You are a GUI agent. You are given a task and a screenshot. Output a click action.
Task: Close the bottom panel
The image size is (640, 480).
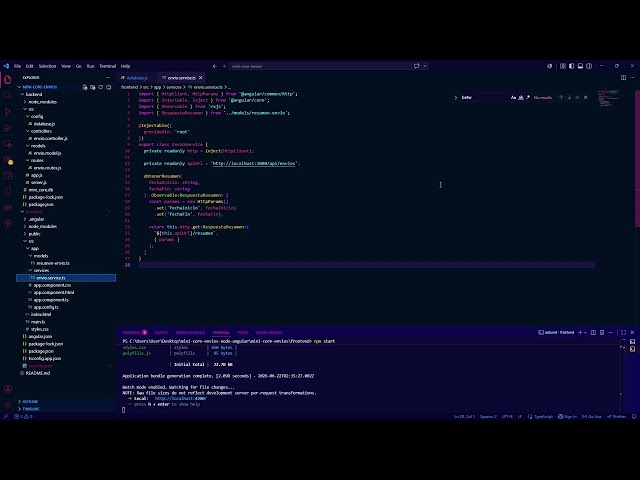(632, 332)
